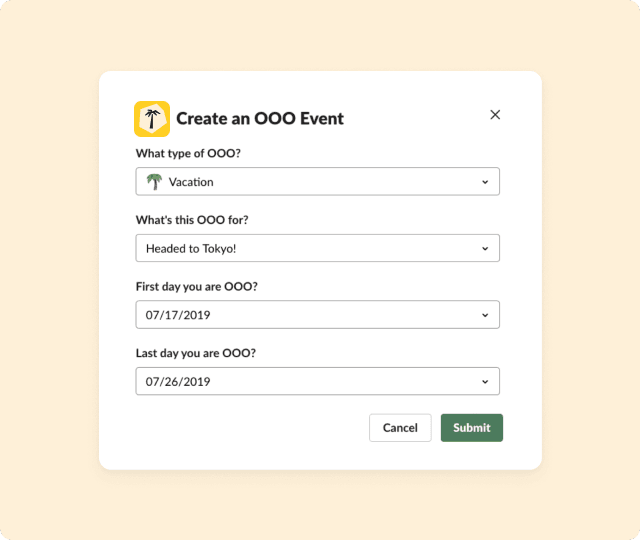Screen dimensions: 640x540
Task: Click the Create an OOO Event title
Action: (x=260, y=119)
